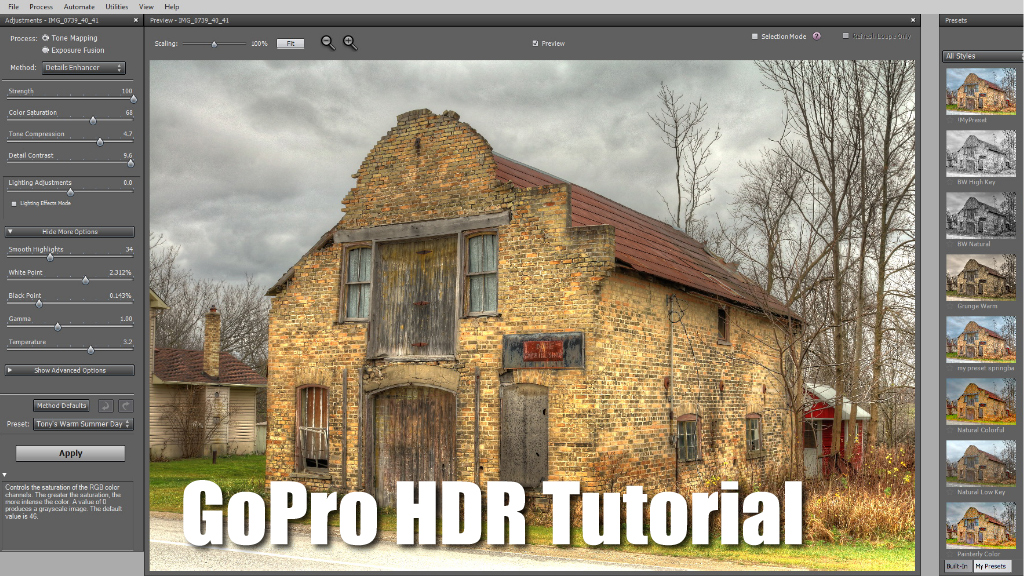Select the !MyPreset thumbnail
1024x576 pixels.
pos(981,91)
